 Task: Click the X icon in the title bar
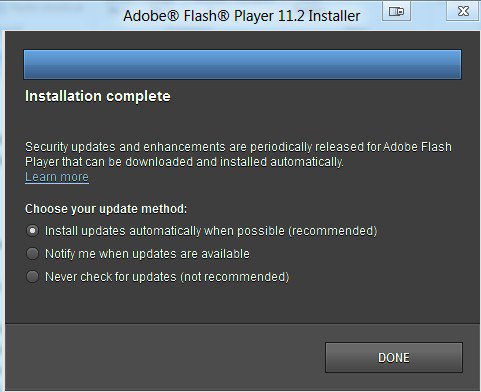(x=463, y=12)
